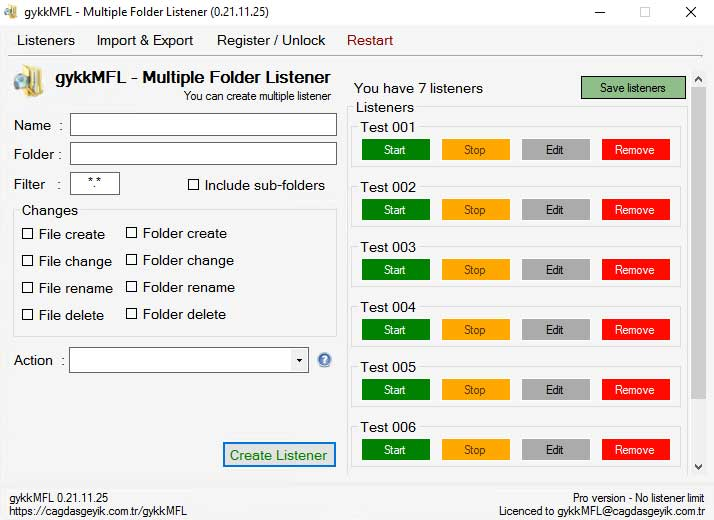This screenshot has height=520, width=714.
Task: Remove the Test 005 listener
Action: pos(635,390)
